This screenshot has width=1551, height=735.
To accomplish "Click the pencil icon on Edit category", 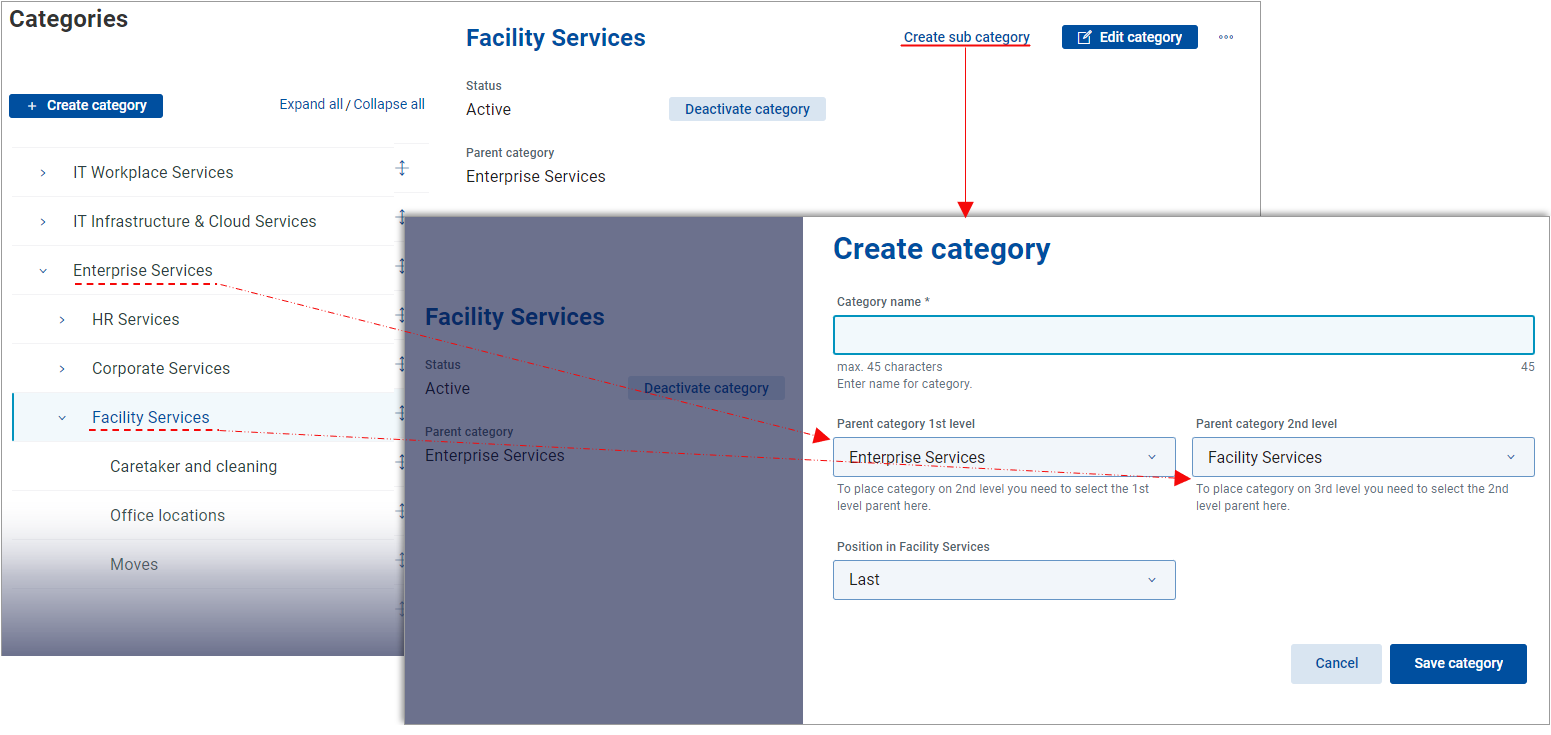I will click(x=1084, y=38).
